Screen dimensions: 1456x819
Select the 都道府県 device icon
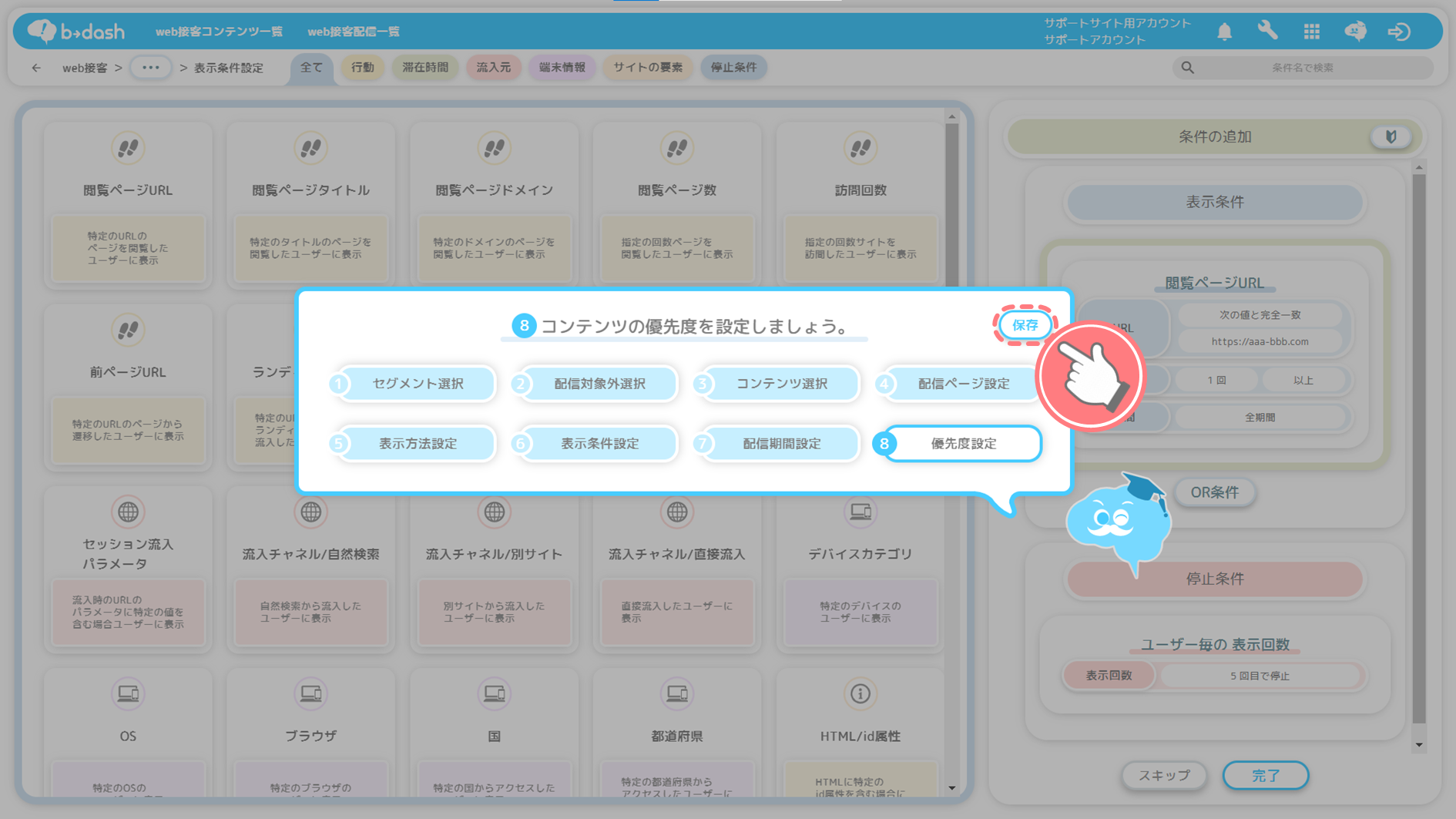coord(677,693)
